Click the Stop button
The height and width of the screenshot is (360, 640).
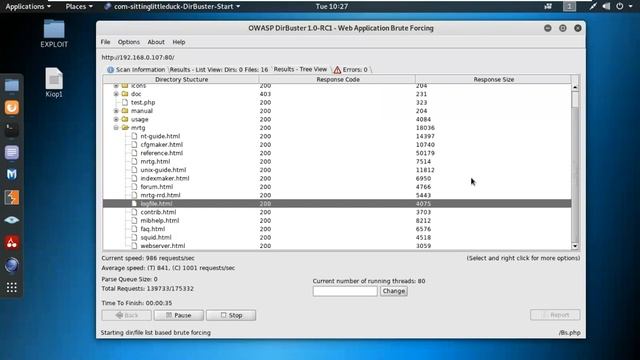231,315
